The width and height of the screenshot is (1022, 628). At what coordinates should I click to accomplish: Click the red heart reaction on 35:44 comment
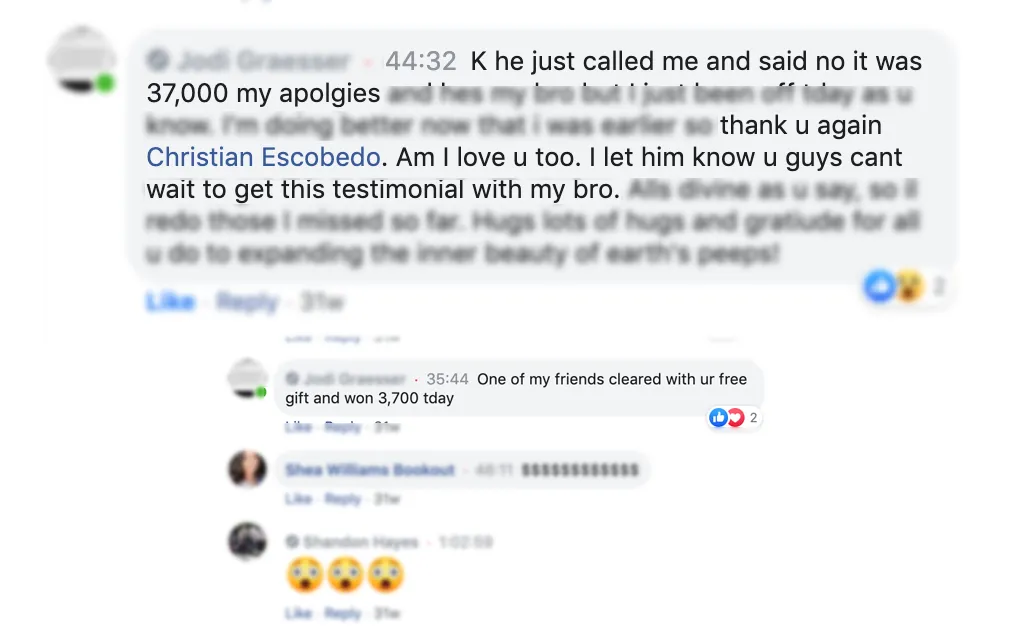(735, 418)
